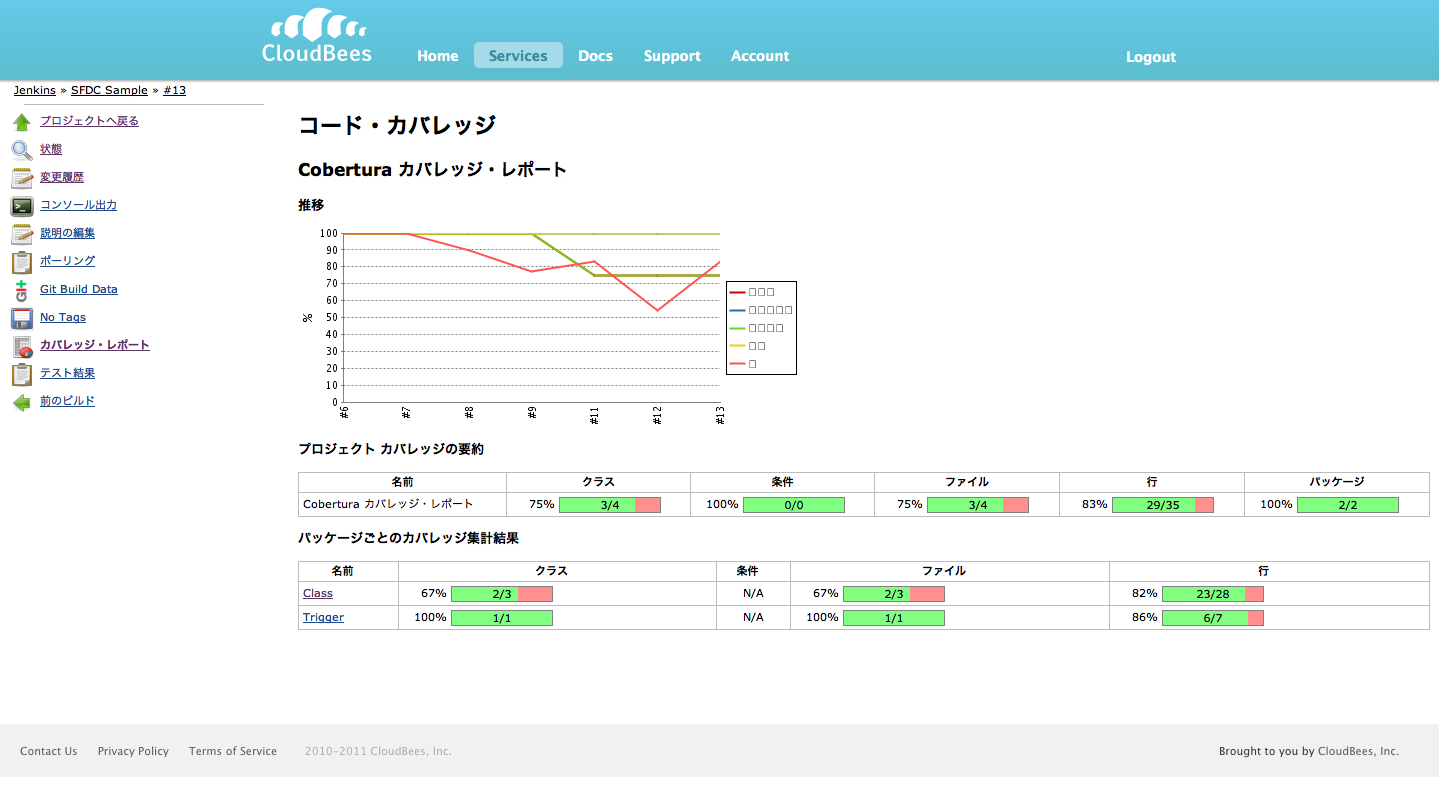
Task: Click the project パッケージ 2/2 coverage bar
Action: point(1347,505)
